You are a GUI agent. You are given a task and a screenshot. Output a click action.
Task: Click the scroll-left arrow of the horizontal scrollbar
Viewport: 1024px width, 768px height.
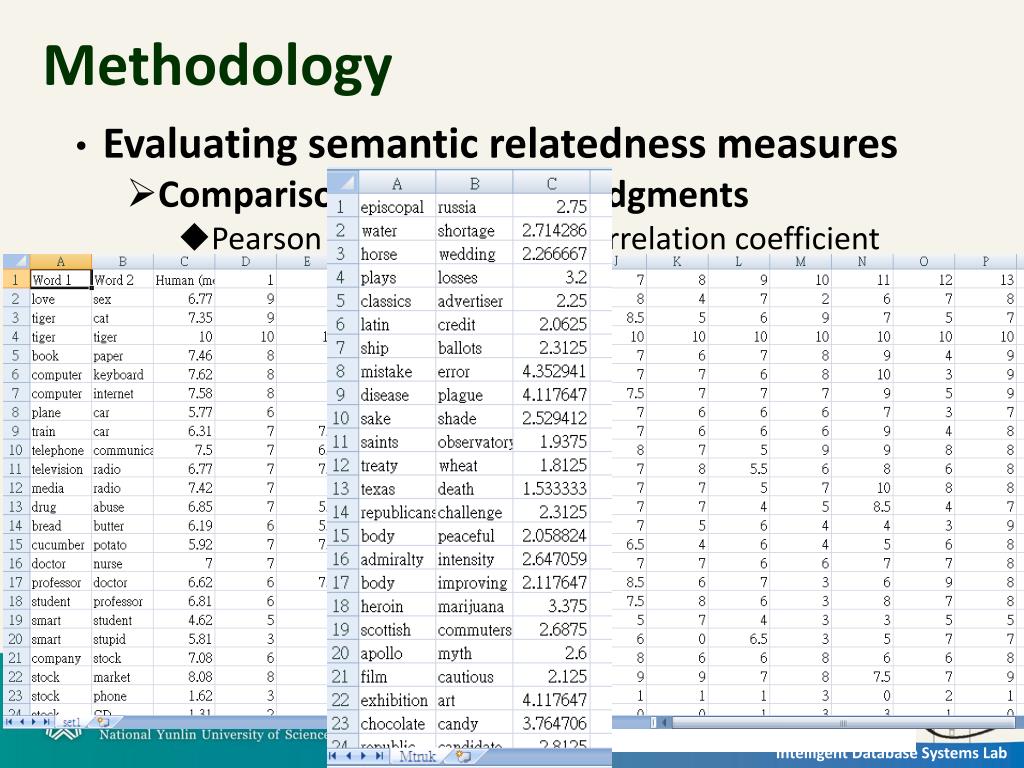coord(664,722)
